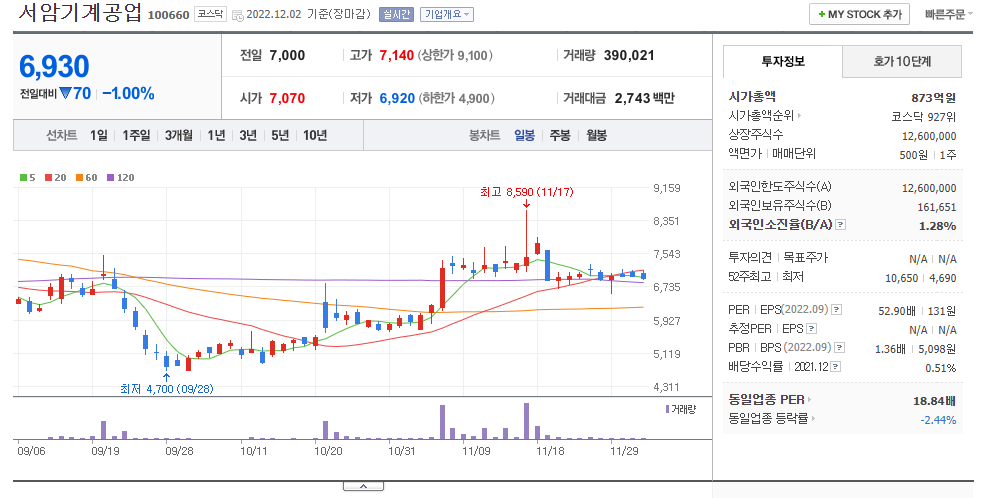Open help icon beside 배당수익률 2021.12
The height and width of the screenshot is (498, 986).
(x=836, y=367)
